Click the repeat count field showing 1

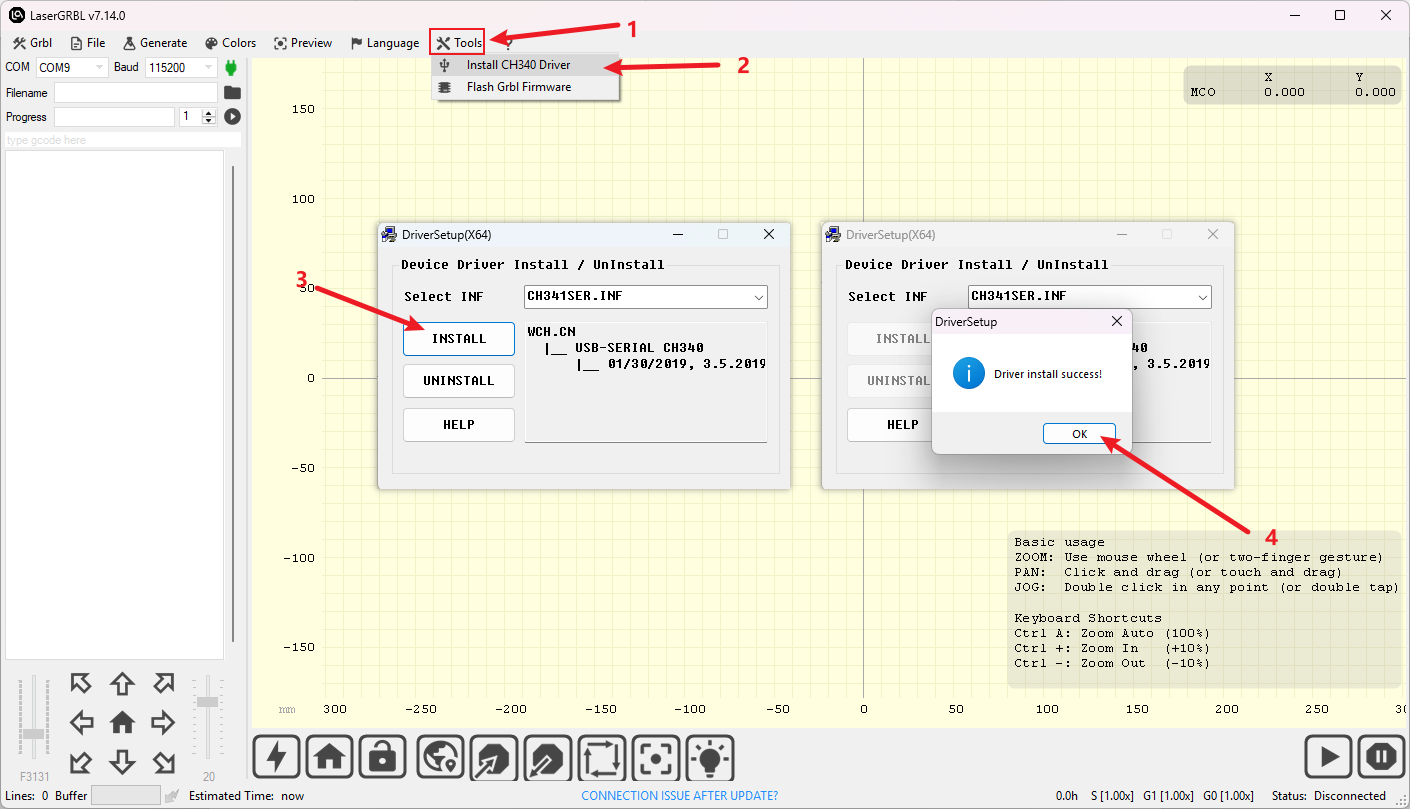(190, 117)
